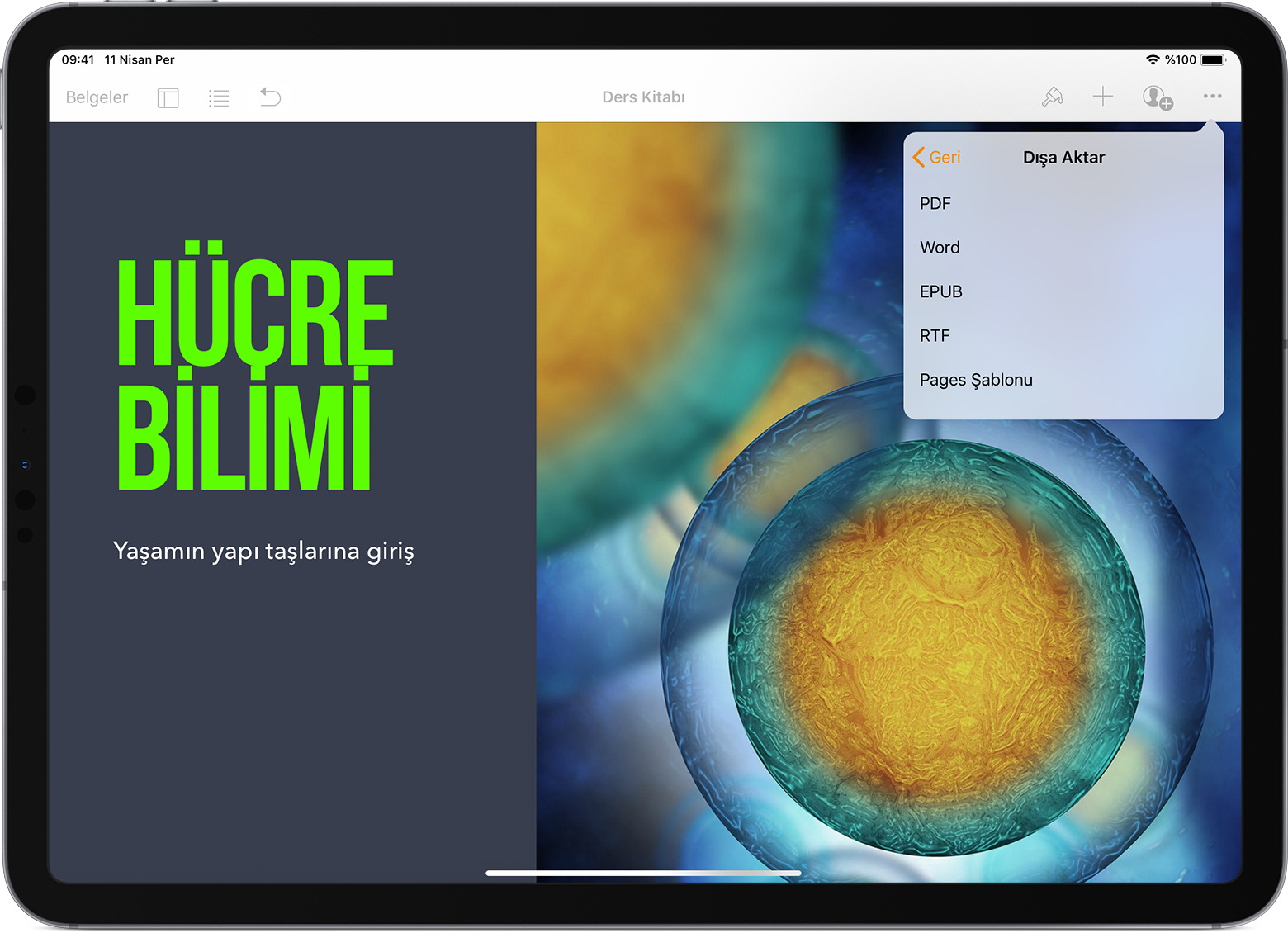The width and height of the screenshot is (1288, 933).
Task: Tap the Insert plus icon
Action: (1102, 97)
